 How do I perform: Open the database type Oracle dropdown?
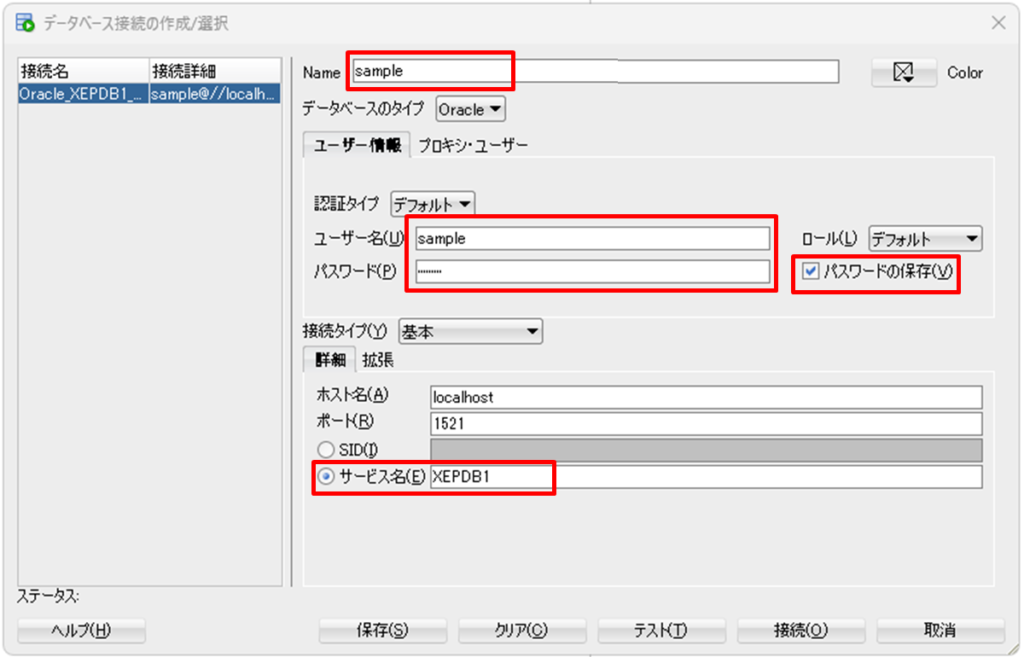pyautogui.click(x=470, y=109)
